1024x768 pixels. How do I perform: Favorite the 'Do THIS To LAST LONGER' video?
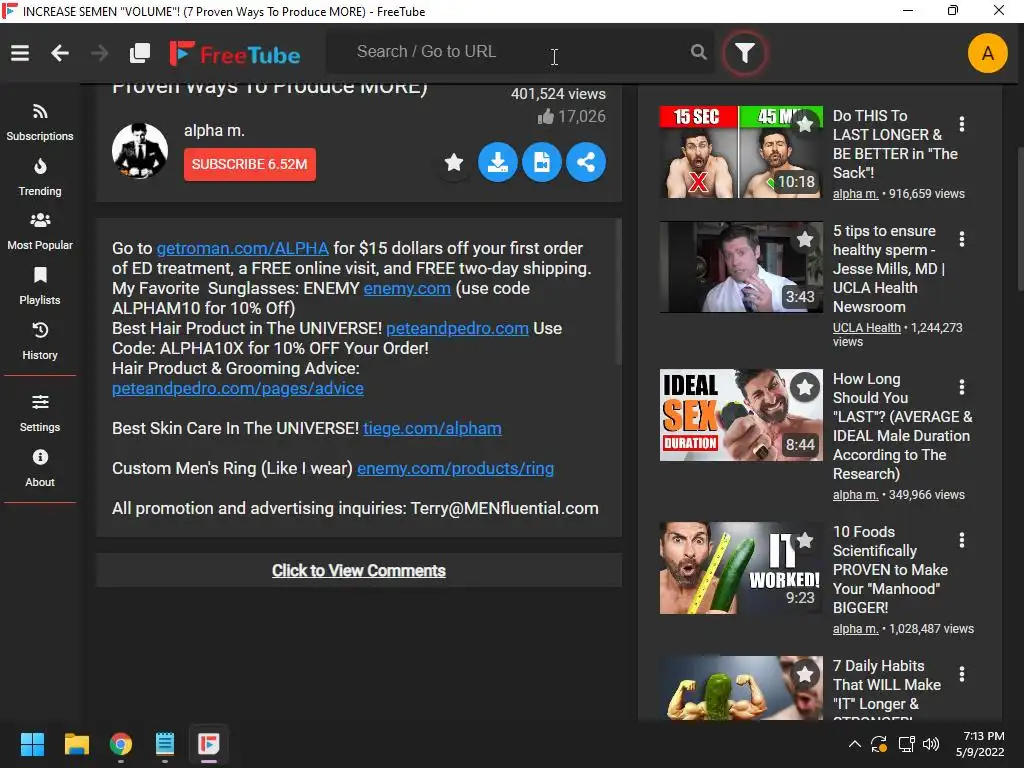tap(805, 123)
